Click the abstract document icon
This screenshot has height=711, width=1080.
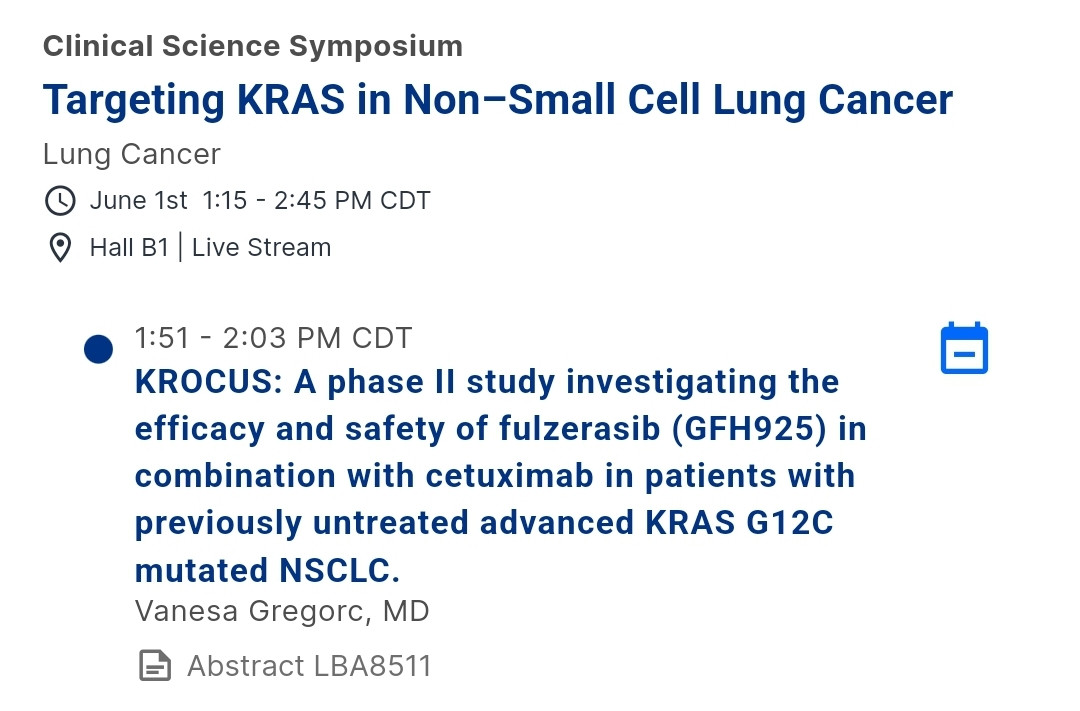coord(155,666)
